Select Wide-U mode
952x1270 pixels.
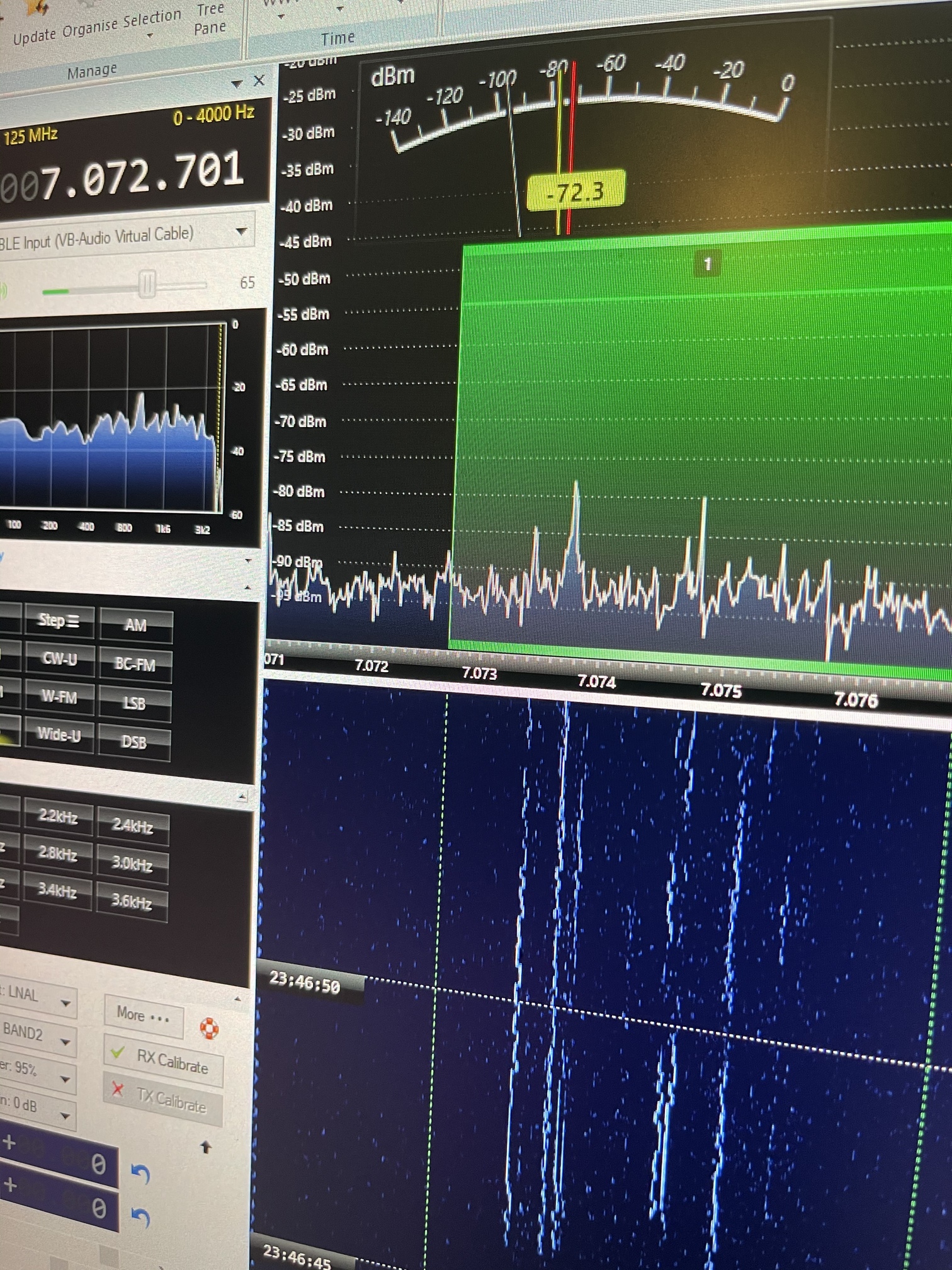pos(58,735)
